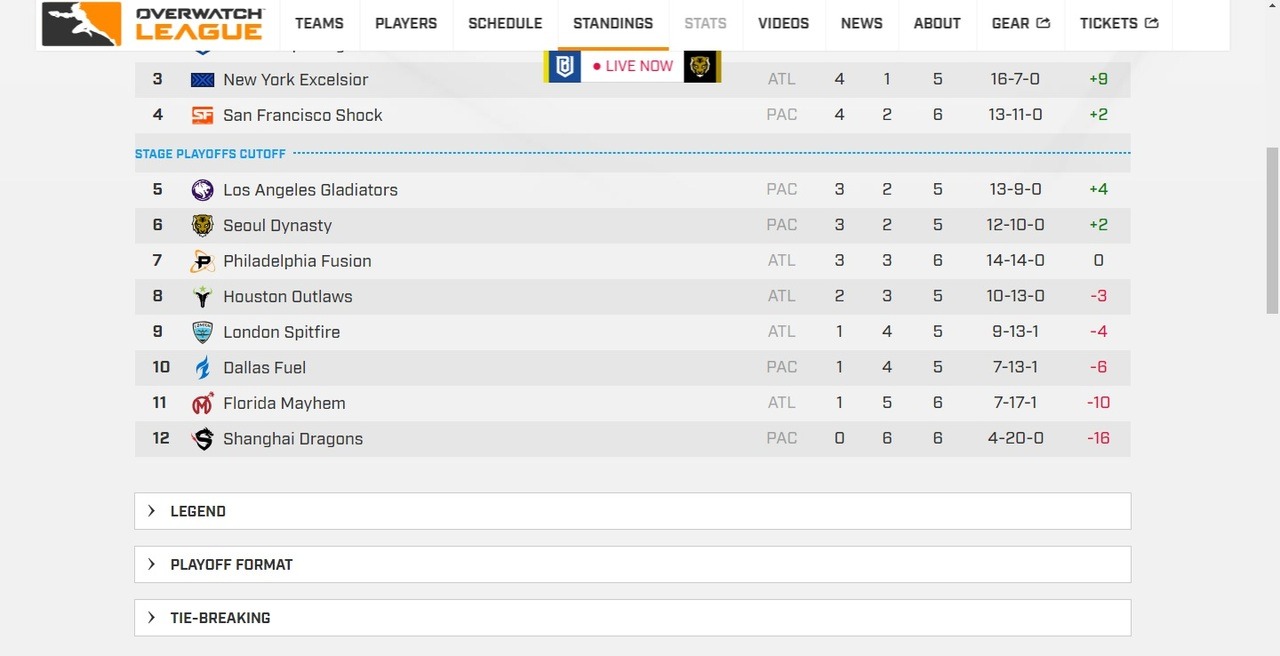Click the Dallas Fuel team logo

(x=203, y=368)
